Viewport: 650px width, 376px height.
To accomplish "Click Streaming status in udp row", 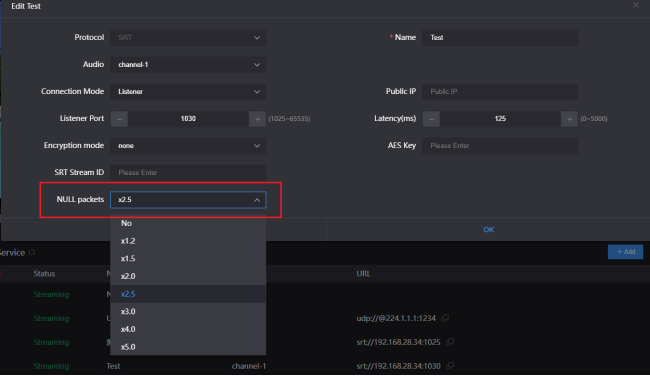I will [51, 318].
